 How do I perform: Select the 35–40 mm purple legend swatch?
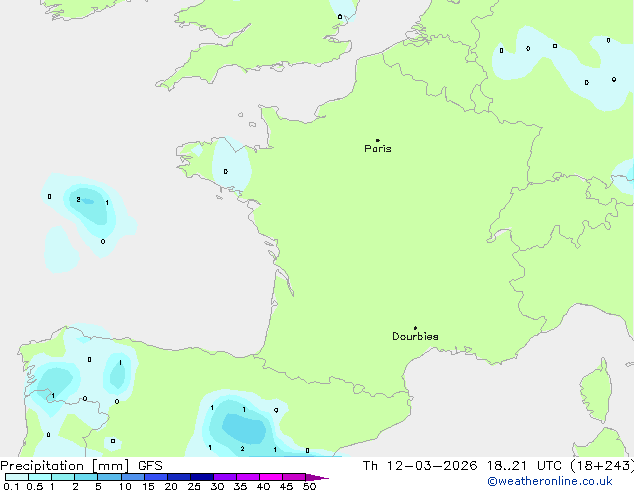[248, 477]
